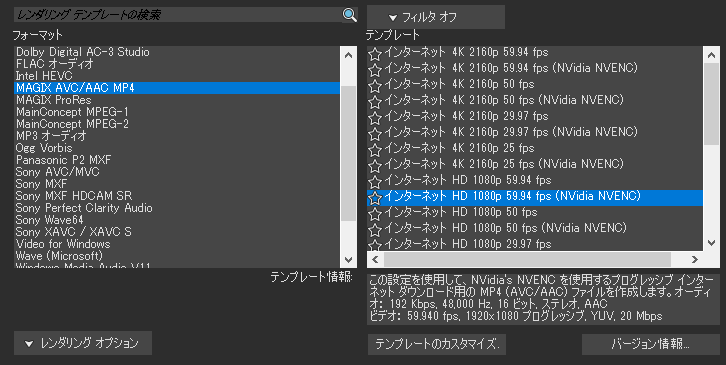Toggle star on 4K 2160p 25 fps template
Viewport: 726px width, 365px height.
[x=375, y=150]
